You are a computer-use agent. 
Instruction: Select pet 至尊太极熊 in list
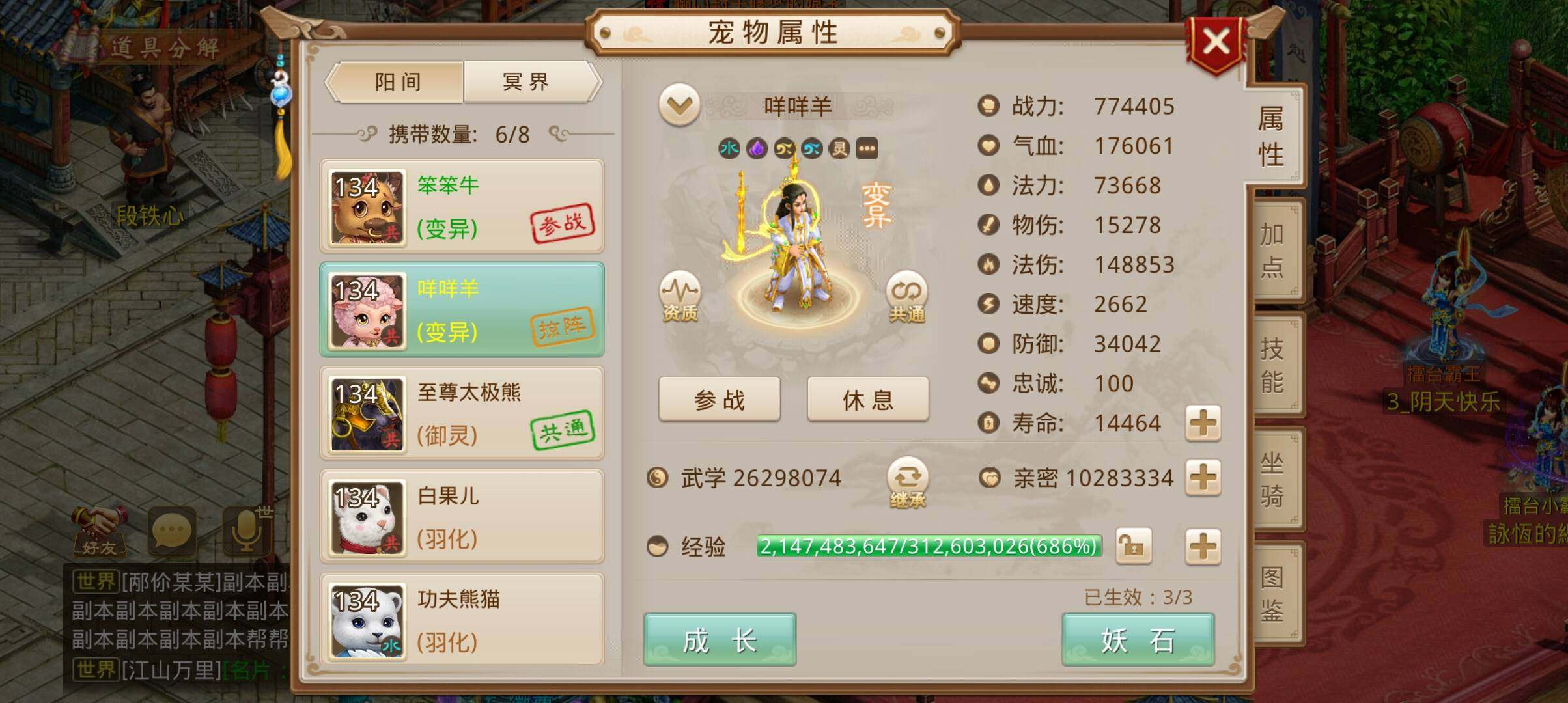tap(462, 413)
